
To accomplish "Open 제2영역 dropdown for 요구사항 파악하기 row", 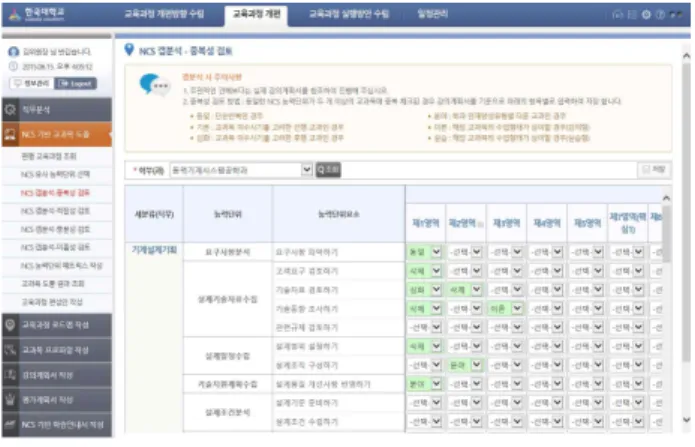I will (x=465, y=252).
